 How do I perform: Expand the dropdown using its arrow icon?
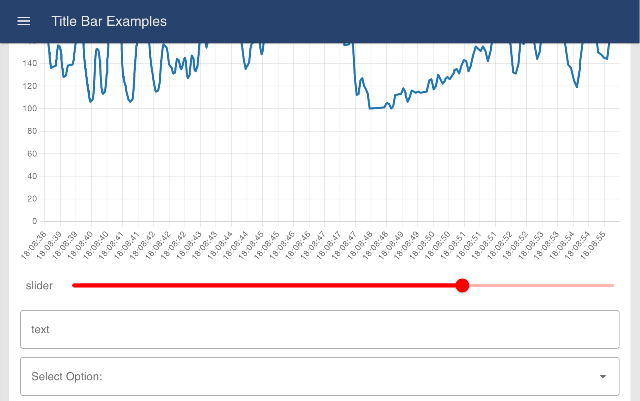[x=602, y=377]
